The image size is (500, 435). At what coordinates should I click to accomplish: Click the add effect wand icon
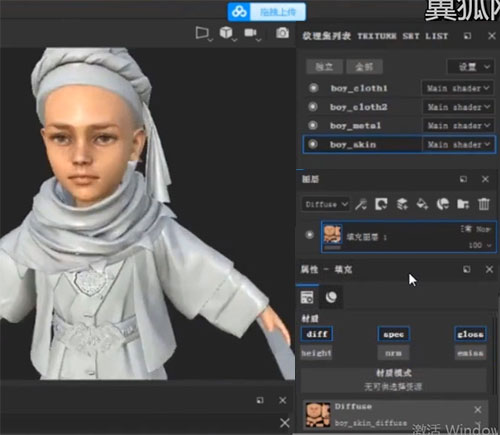[x=361, y=204]
